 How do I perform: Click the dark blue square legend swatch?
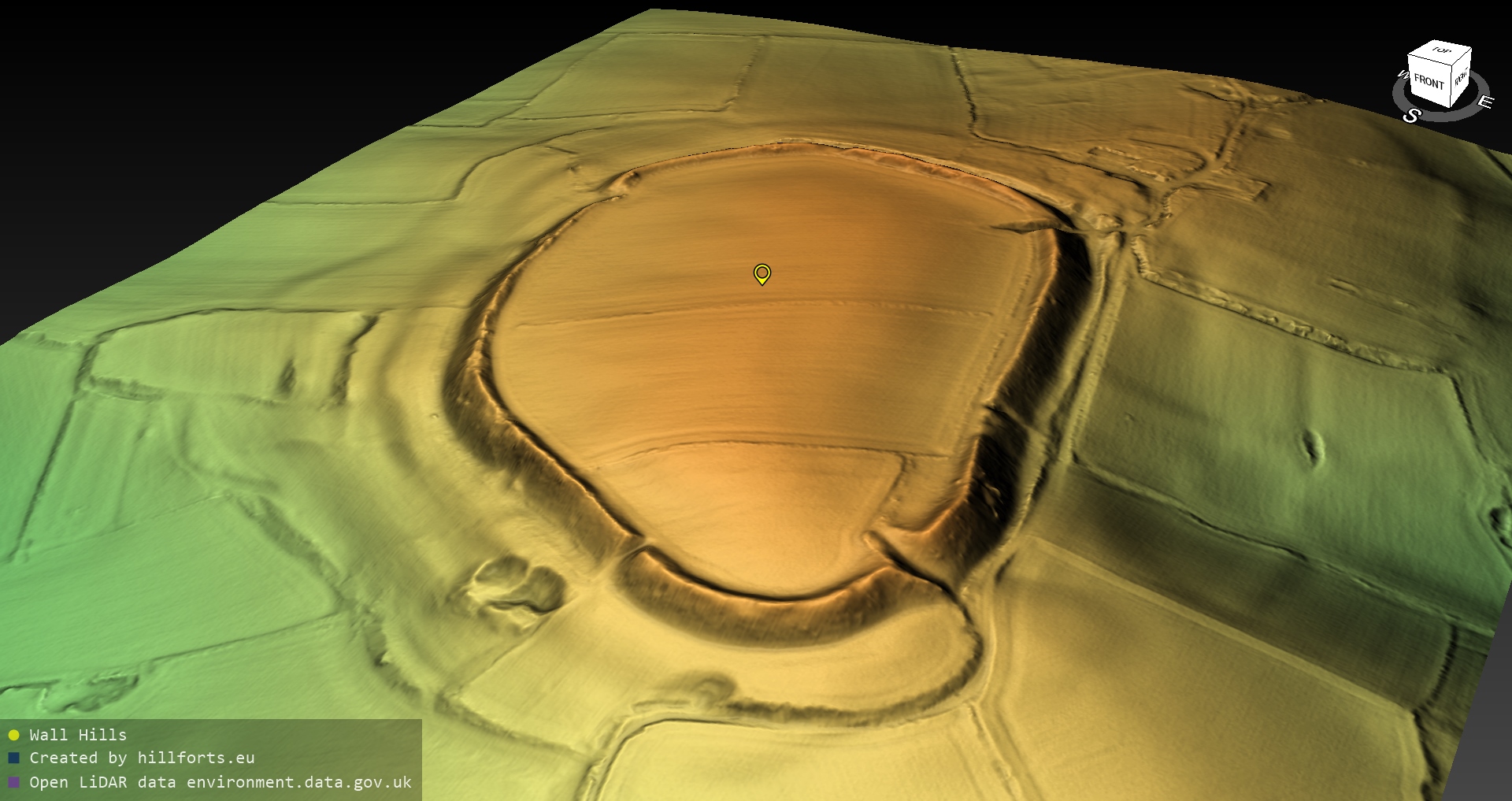[13, 758]
